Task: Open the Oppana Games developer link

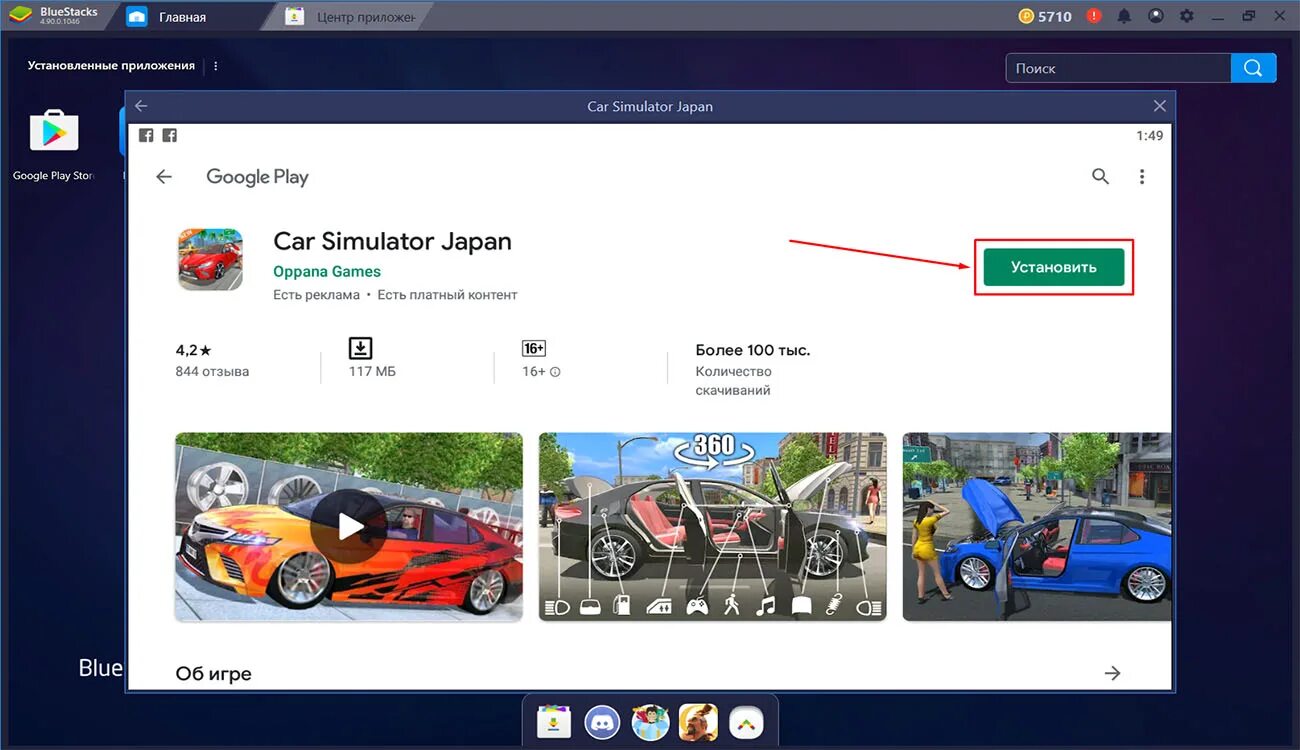Action: click(327, 271)
